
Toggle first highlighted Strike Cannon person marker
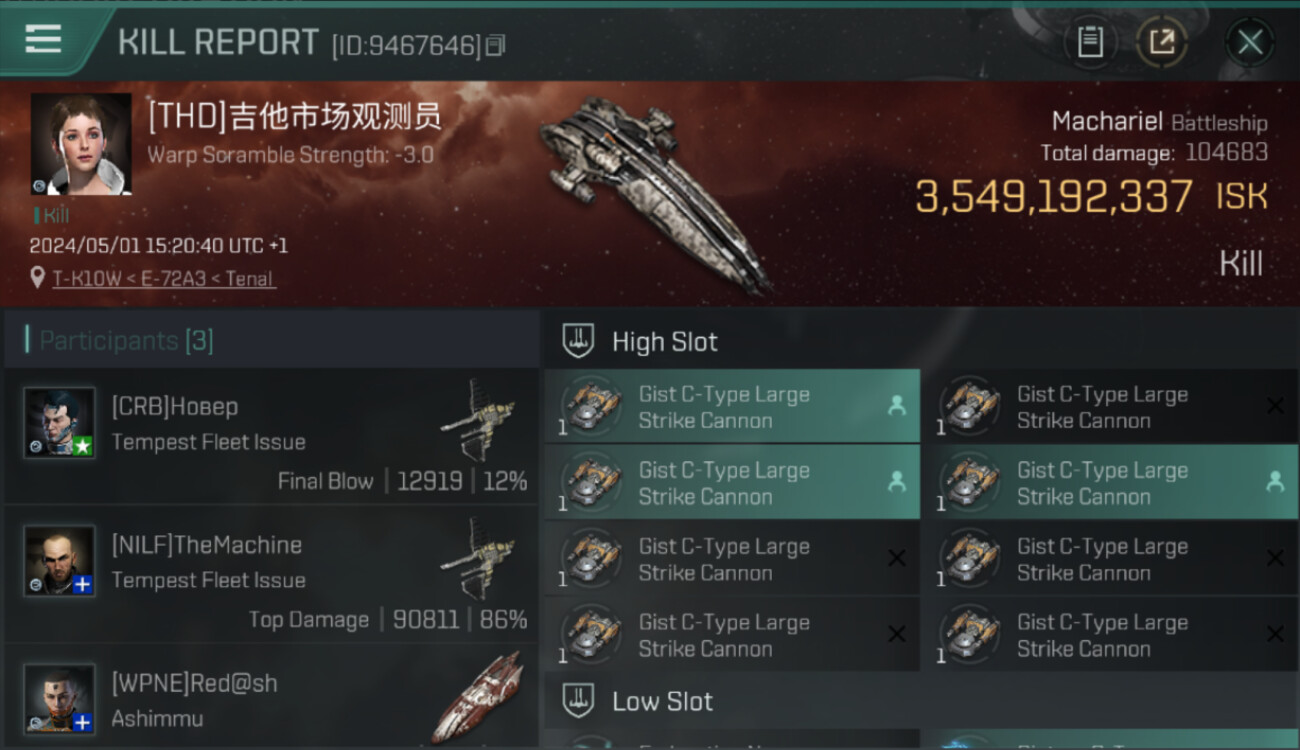(x=897, y=406)
